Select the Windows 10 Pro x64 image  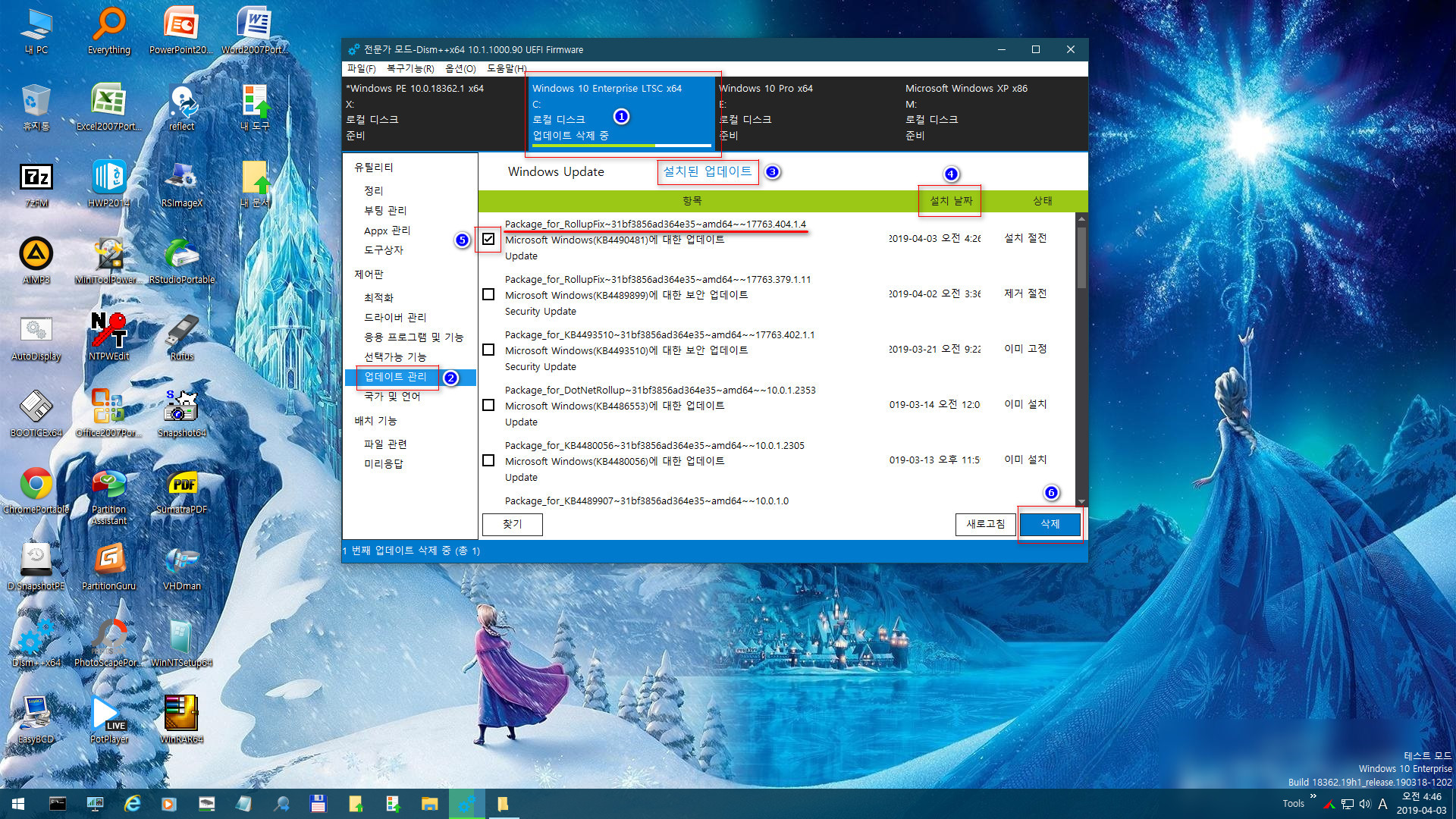(x=807, y=112)
